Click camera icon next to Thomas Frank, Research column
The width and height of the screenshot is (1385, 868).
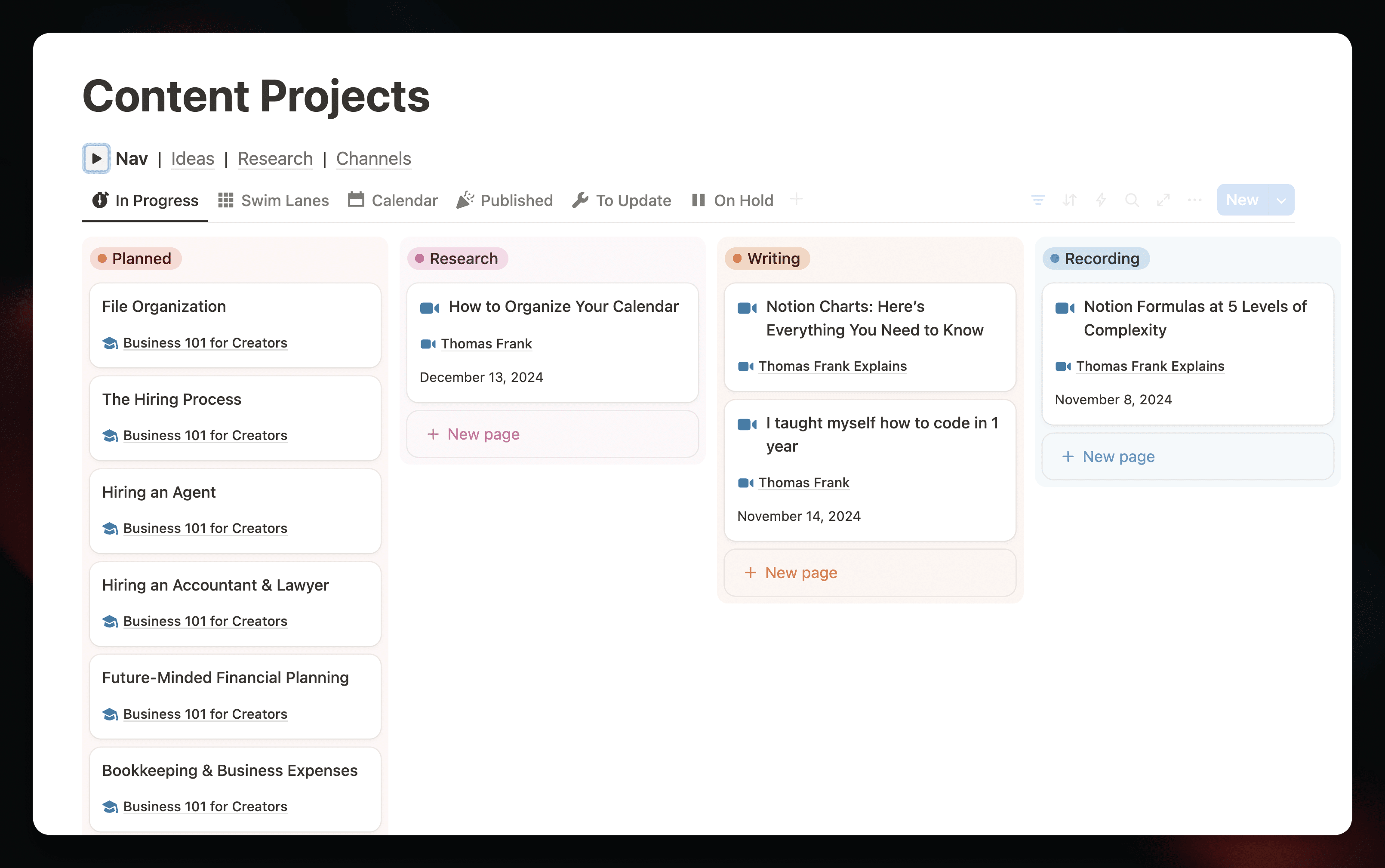428,344
